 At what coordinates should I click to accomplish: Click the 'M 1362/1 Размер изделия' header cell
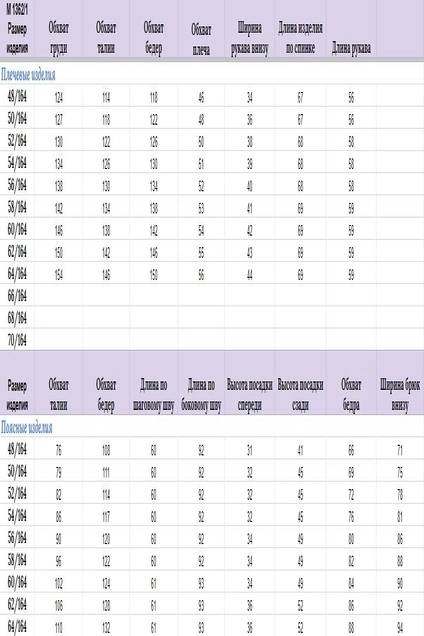tap(17, 28)
